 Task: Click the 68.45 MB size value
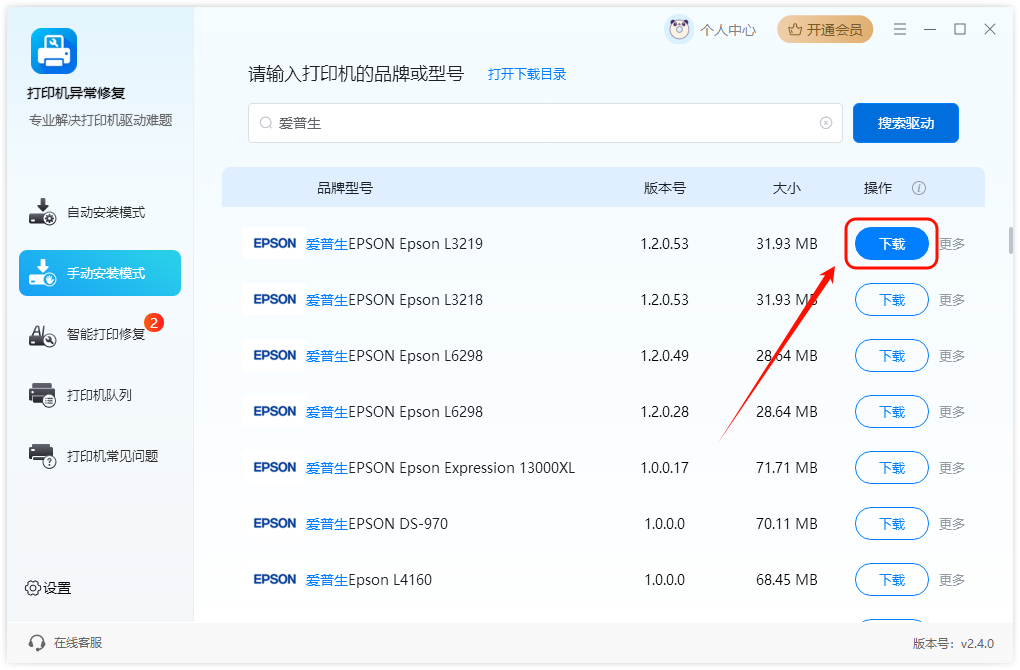pyautogui.click(x=786, y=580)
